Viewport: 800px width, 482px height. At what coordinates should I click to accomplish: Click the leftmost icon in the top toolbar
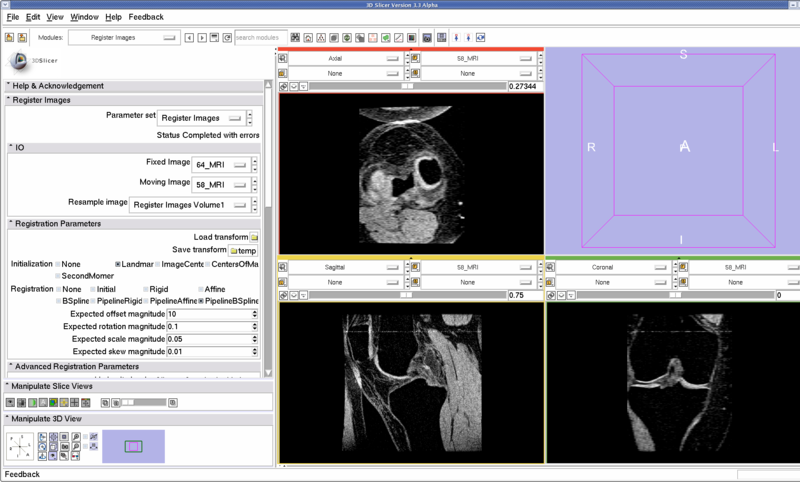(9, 38)
